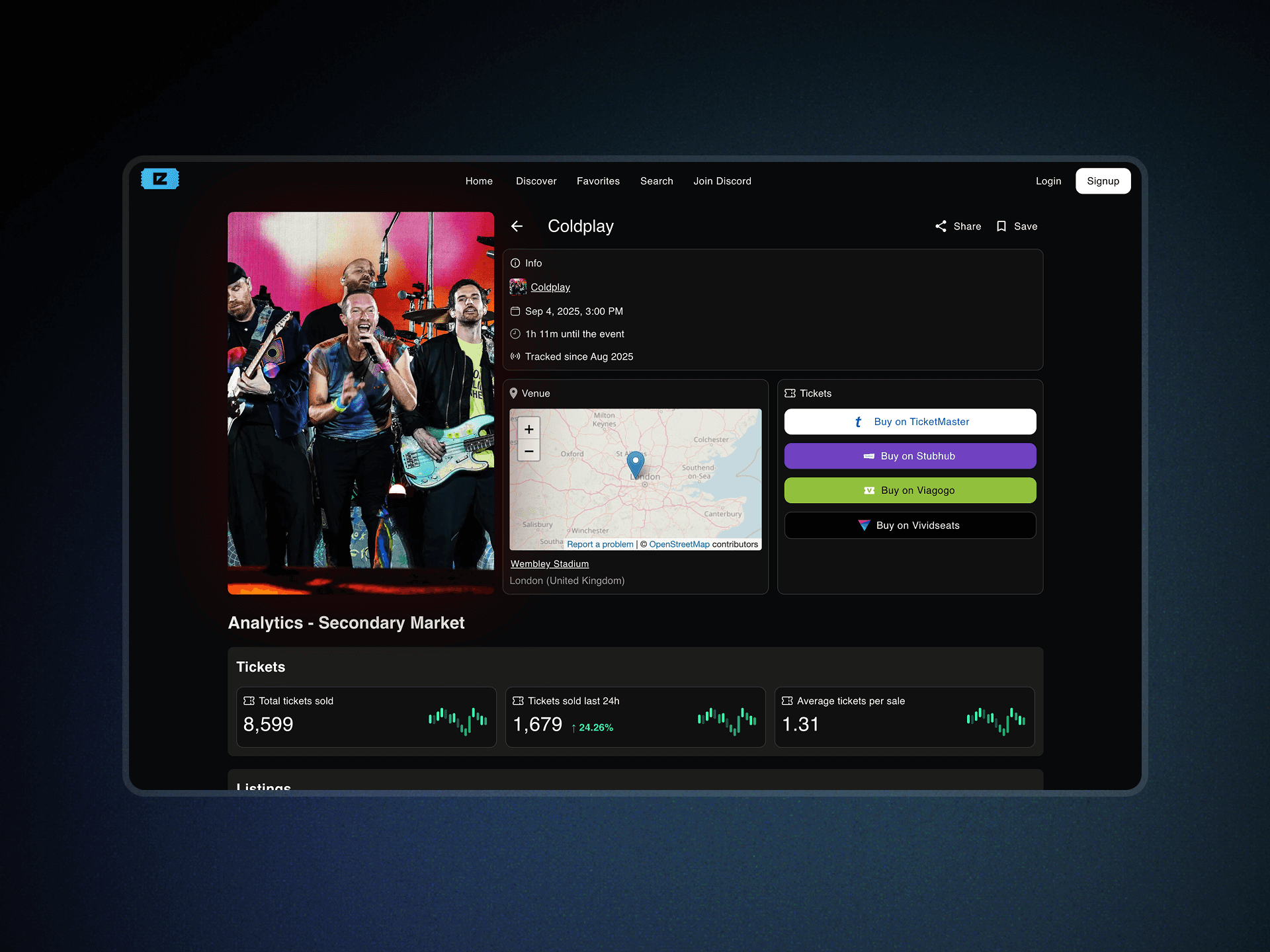This screenshot has height=952, width=1270.
Task: Go back using the left arrow
Action: (517, 226)
